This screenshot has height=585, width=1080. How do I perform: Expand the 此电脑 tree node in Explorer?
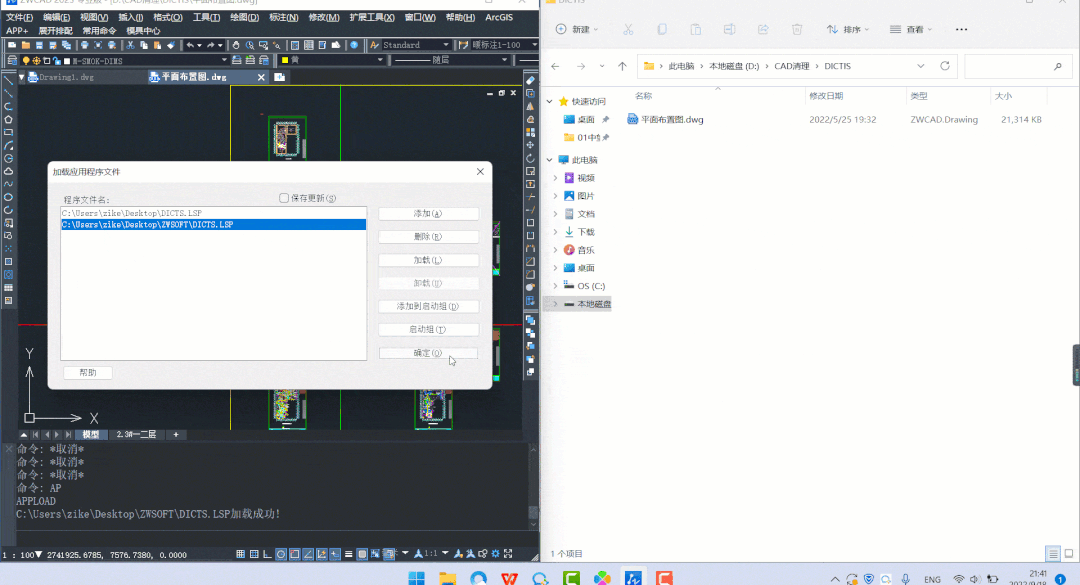pos(550,160)
